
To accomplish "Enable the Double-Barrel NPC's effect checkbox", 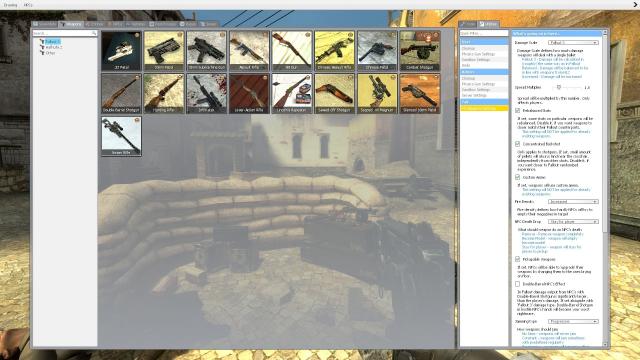I will pyautogui.click(x=518, y=284).
